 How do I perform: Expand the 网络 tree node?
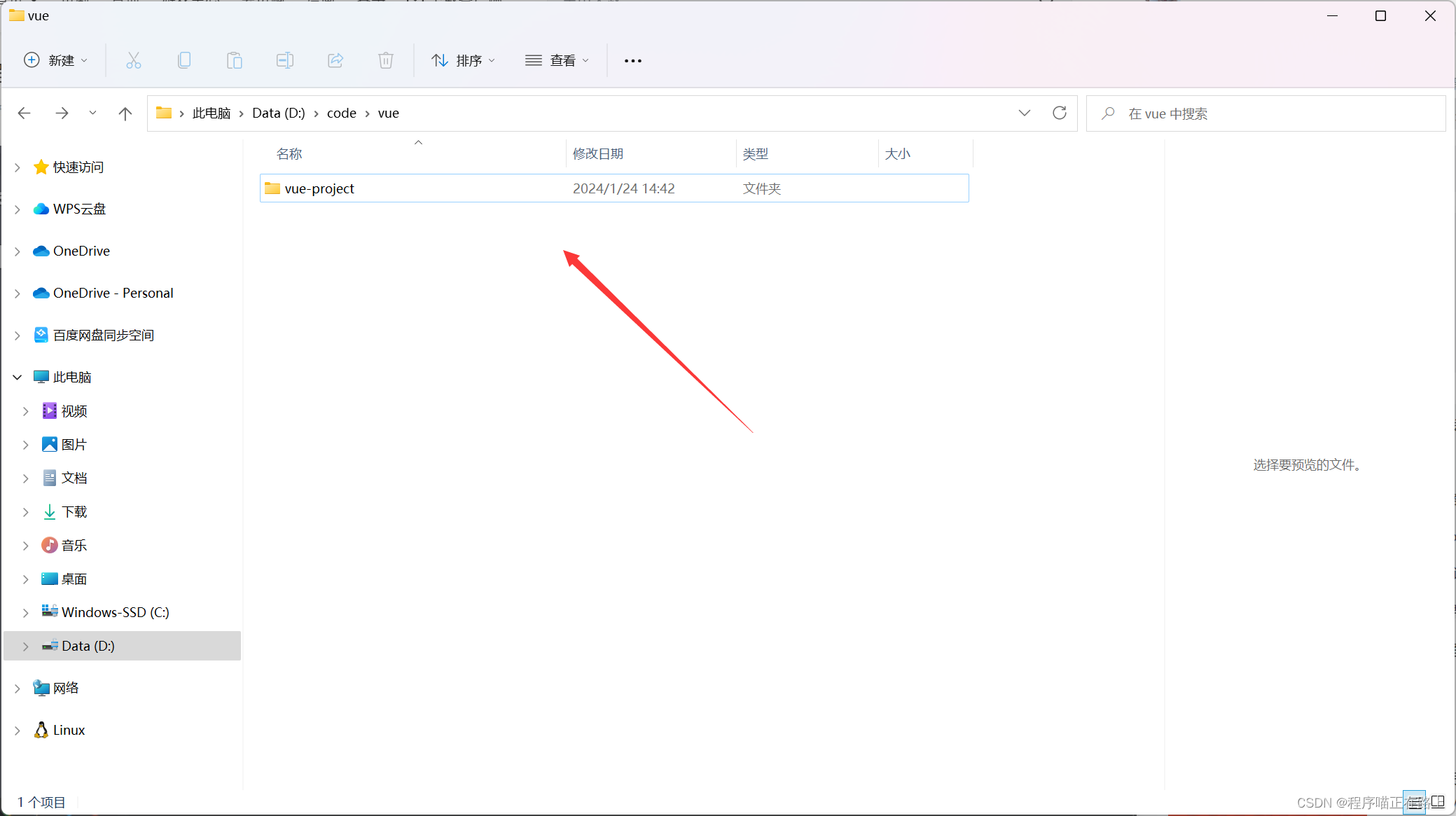(18, 689)
